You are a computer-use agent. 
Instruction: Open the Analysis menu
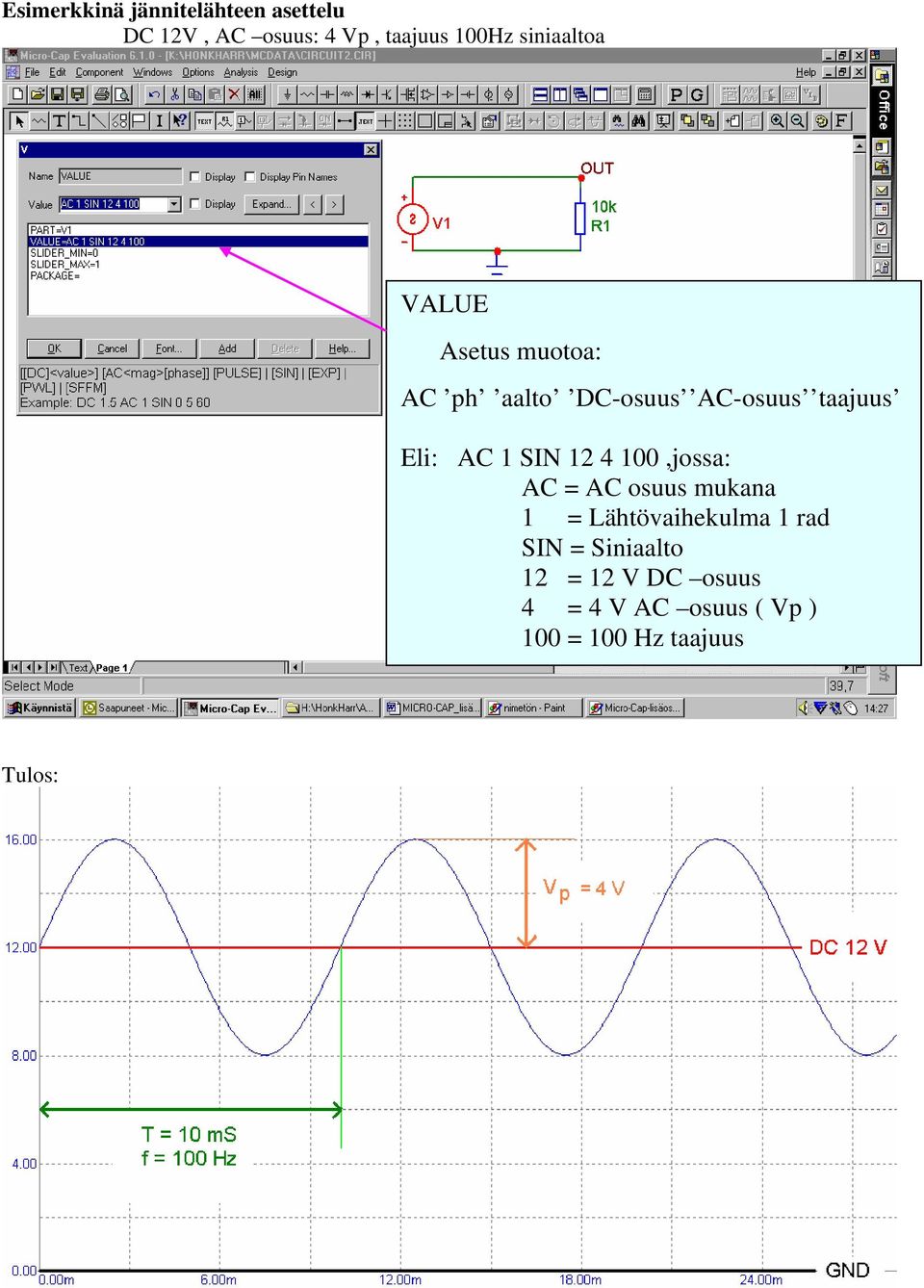[x=241, y=72]
